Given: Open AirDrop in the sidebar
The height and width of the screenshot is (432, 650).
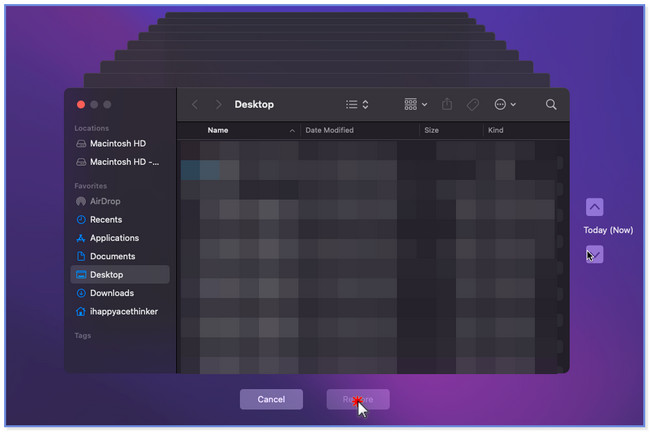Looking at the screenshot, I should [x=105, y=201].
